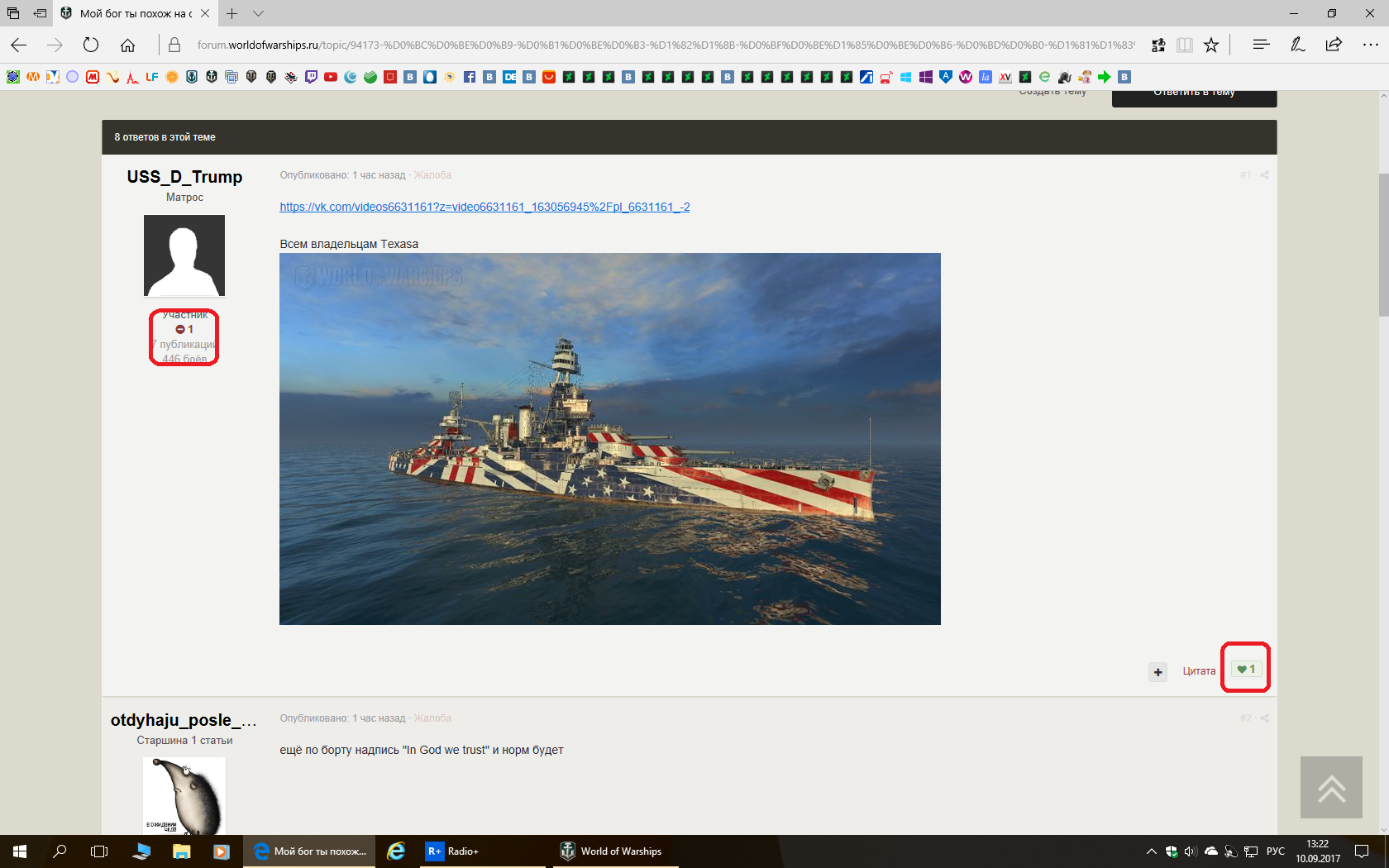Click share icon next to post #1
The width and height of the screenshot is (1389, 868).
pyautogui.click(x=1264, y=175)
